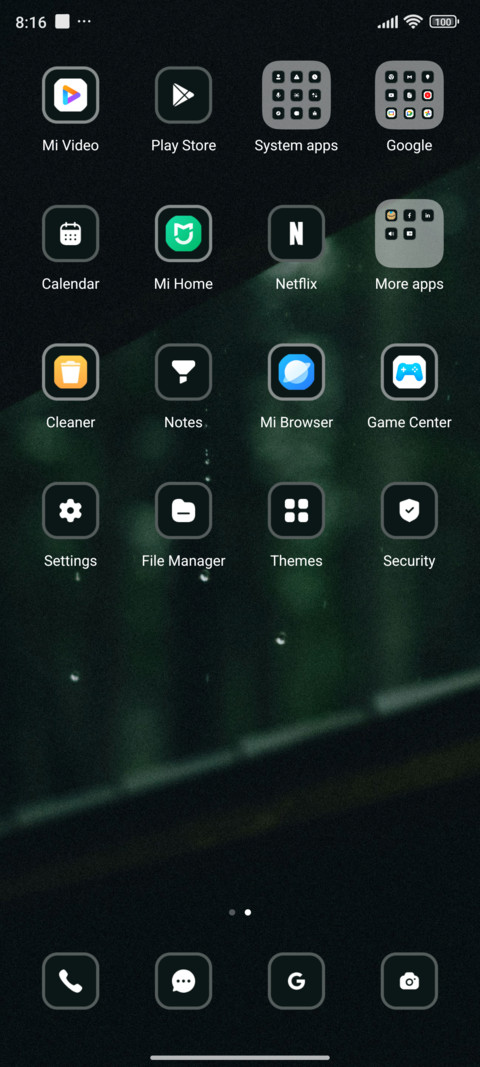Open File Manager

(x=183, y=510)
